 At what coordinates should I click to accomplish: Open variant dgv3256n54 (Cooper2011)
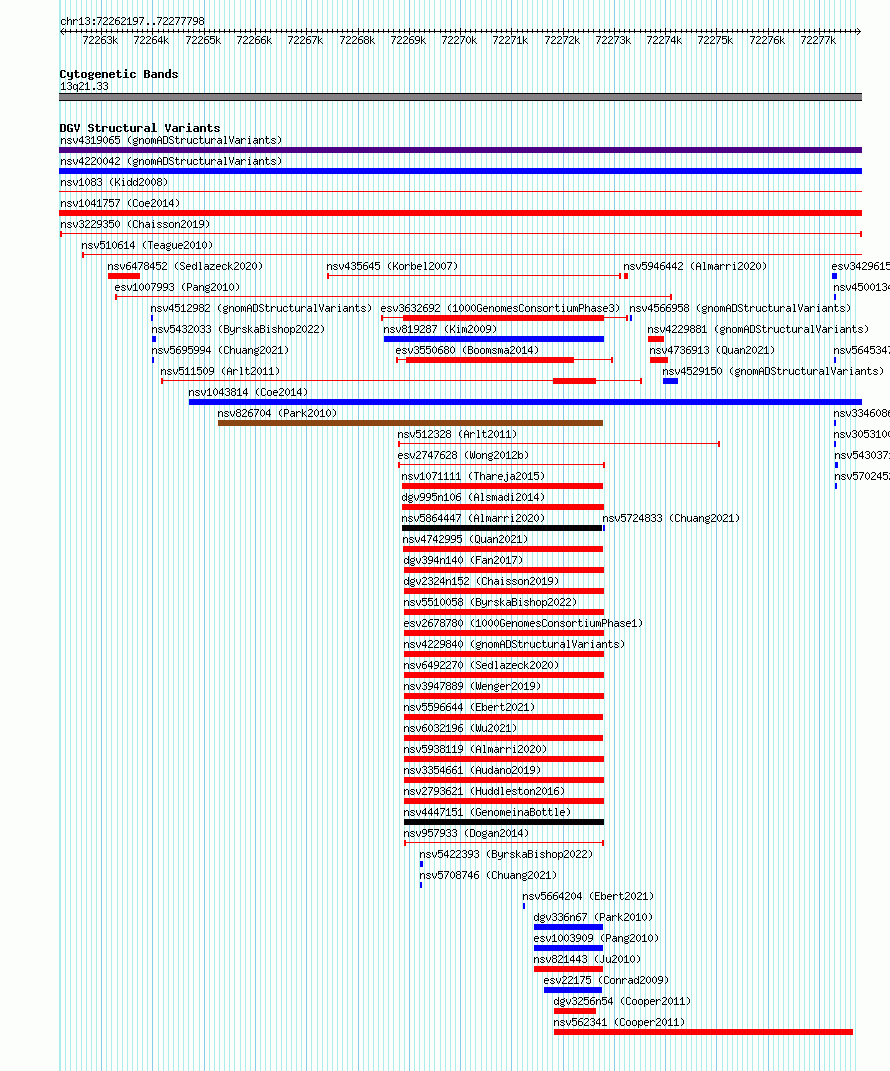622,1002
